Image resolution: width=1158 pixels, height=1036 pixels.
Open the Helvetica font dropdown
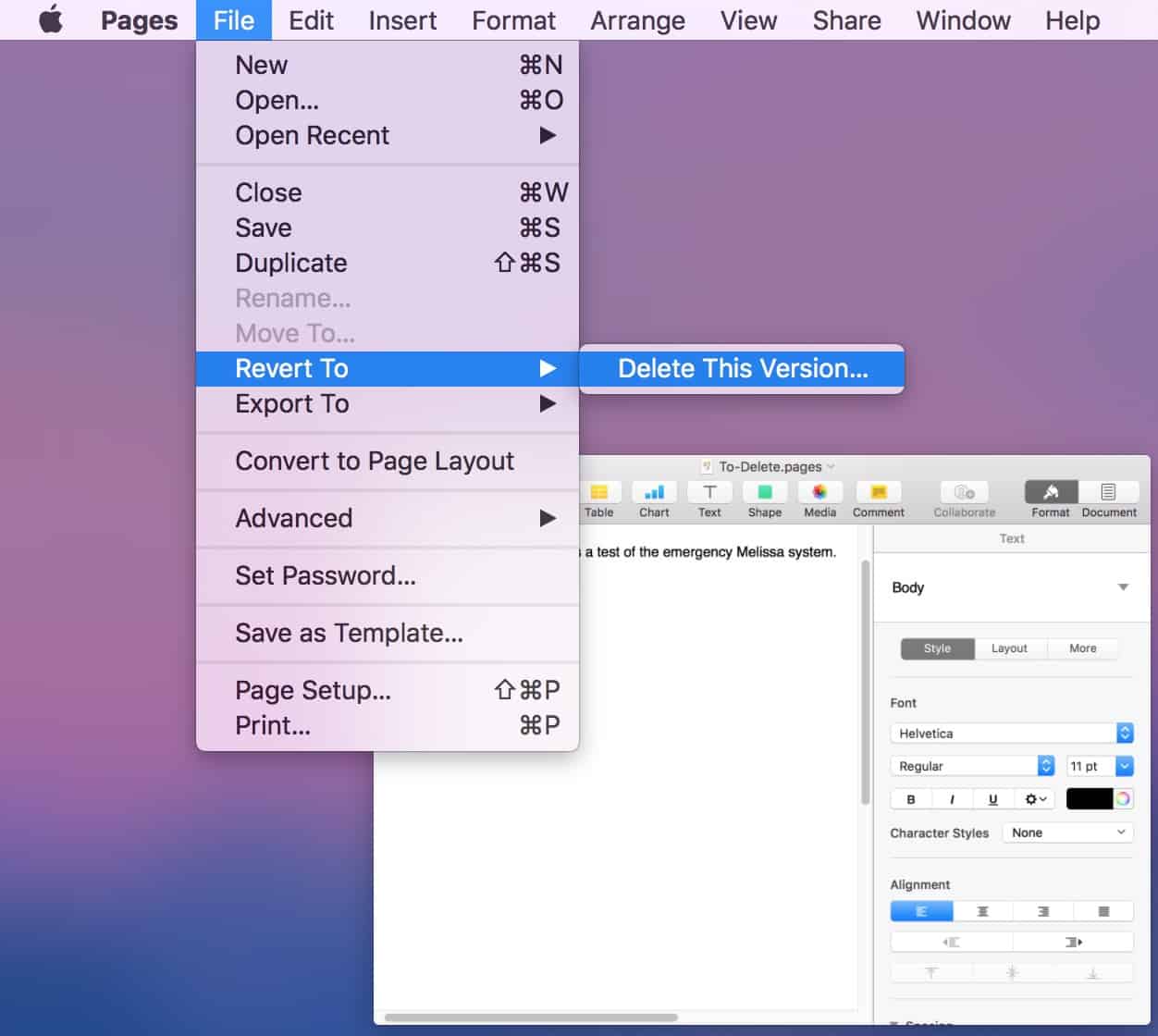click(1011, 734)
